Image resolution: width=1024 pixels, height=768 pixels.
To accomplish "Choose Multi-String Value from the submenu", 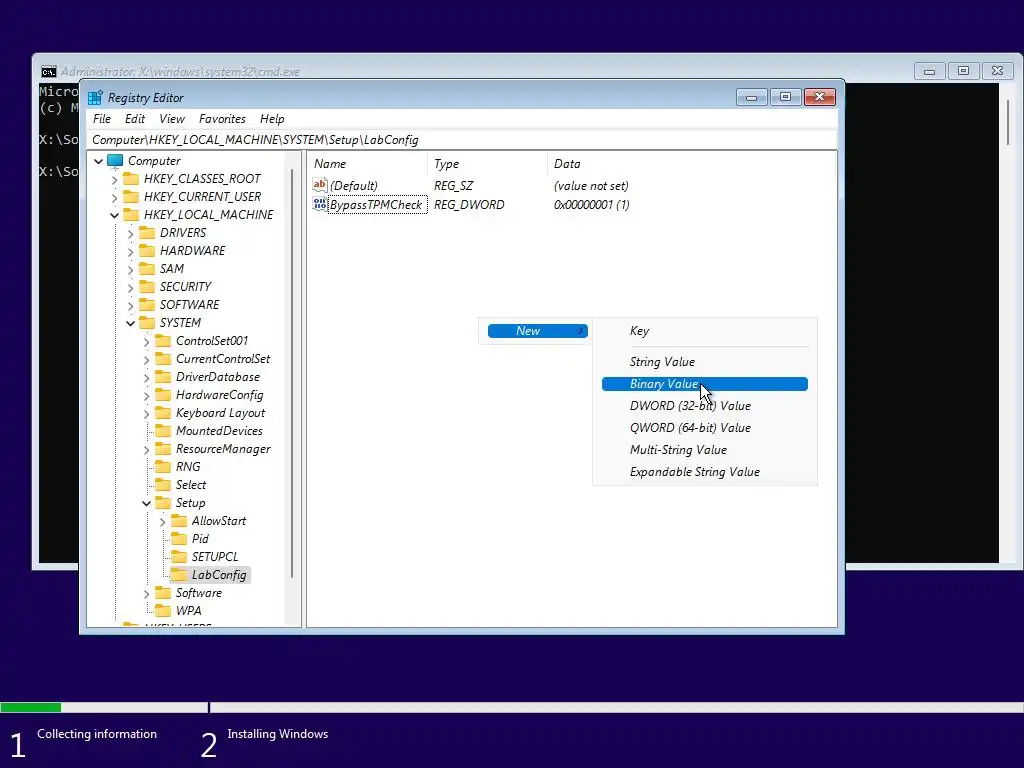I will click(705, 450).
